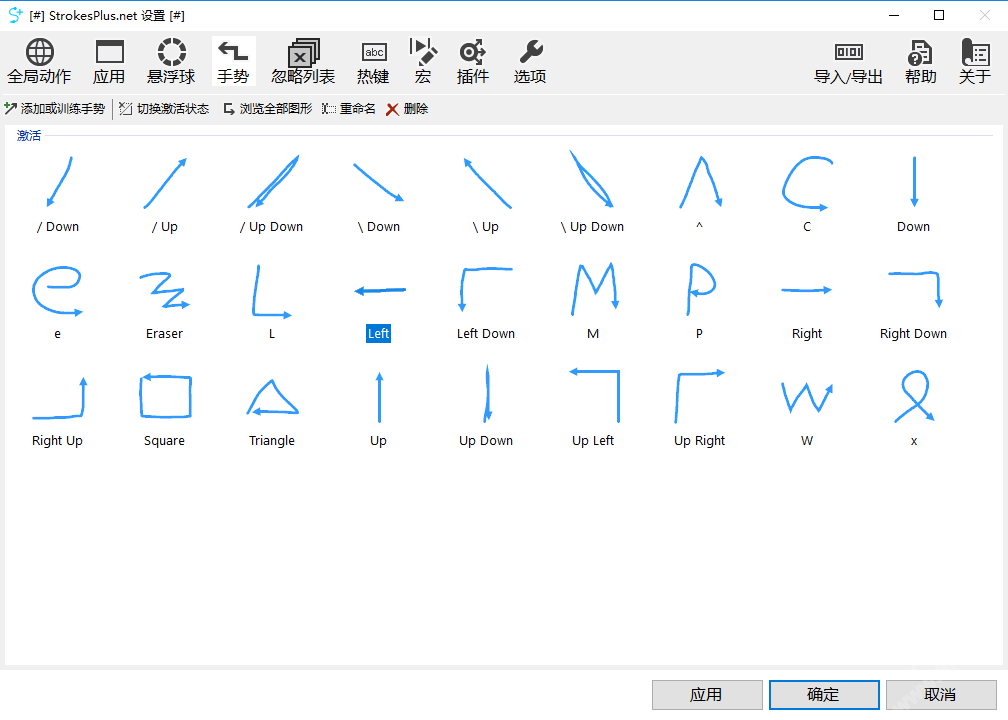Open the 选项 options section

coord(530,62)
